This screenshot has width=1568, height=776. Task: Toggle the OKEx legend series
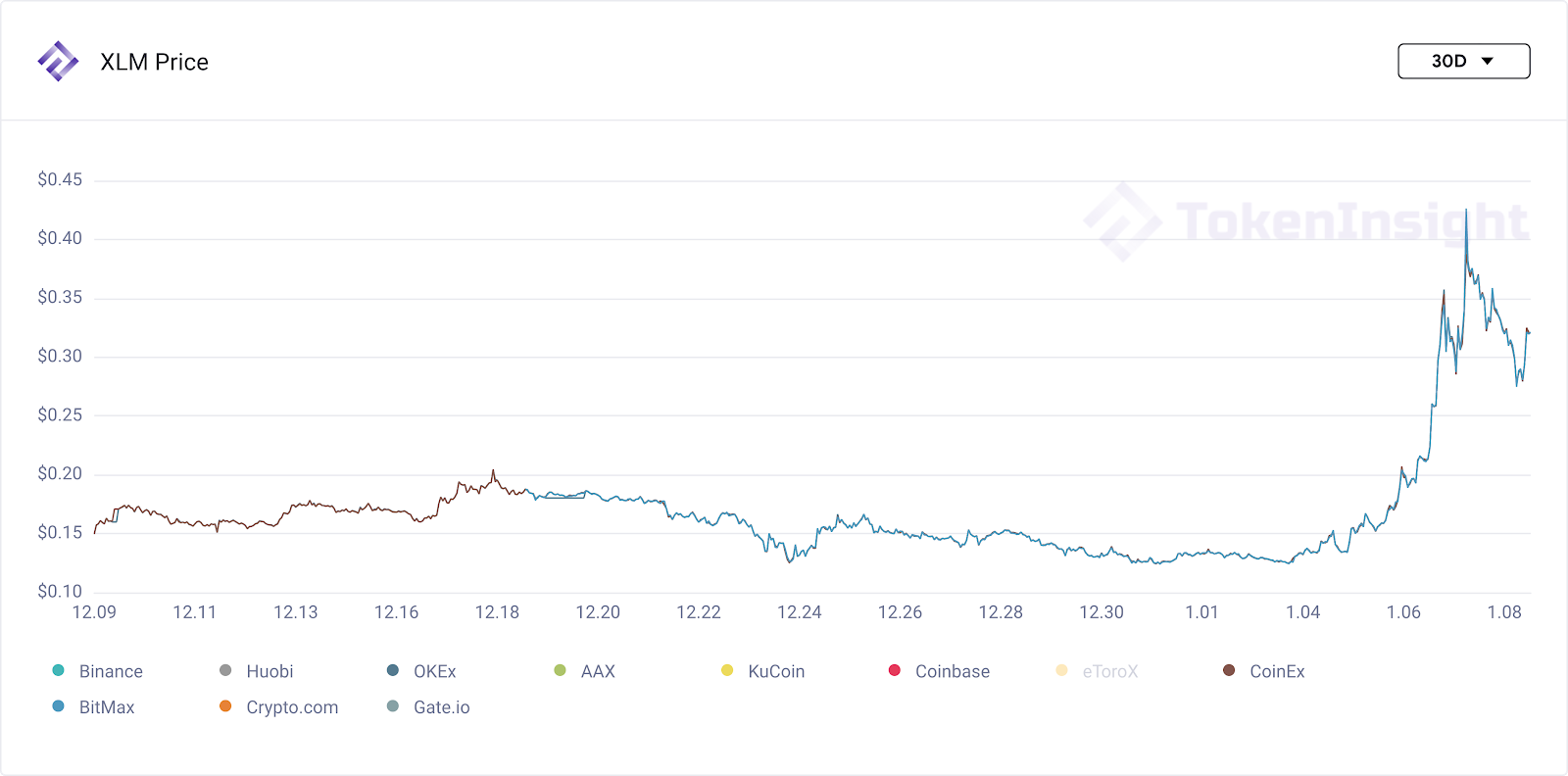coord(421,671)
